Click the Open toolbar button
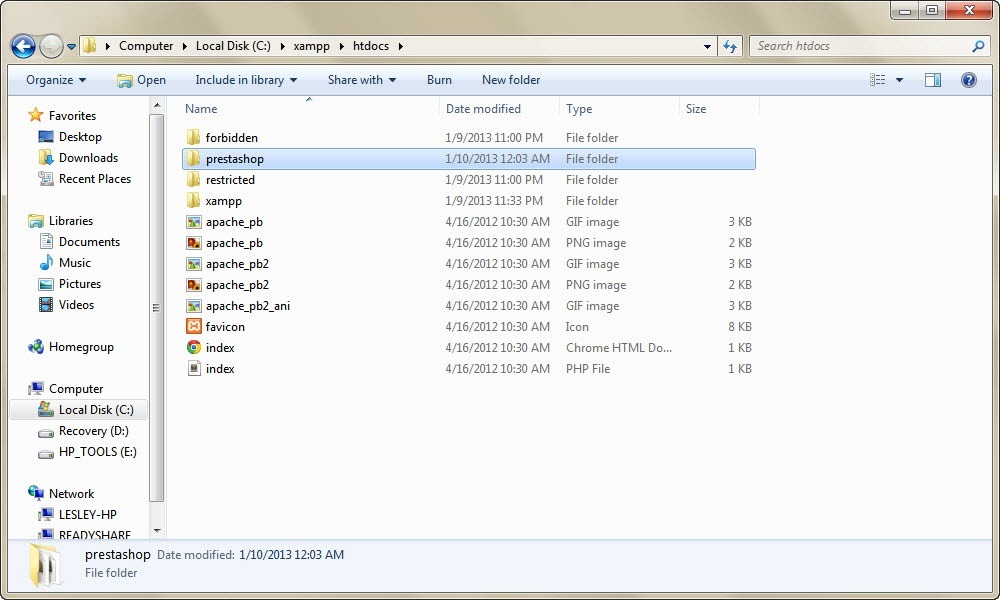Image resolution: width=1000 pixels, height=600 pixels. [142, 80]
